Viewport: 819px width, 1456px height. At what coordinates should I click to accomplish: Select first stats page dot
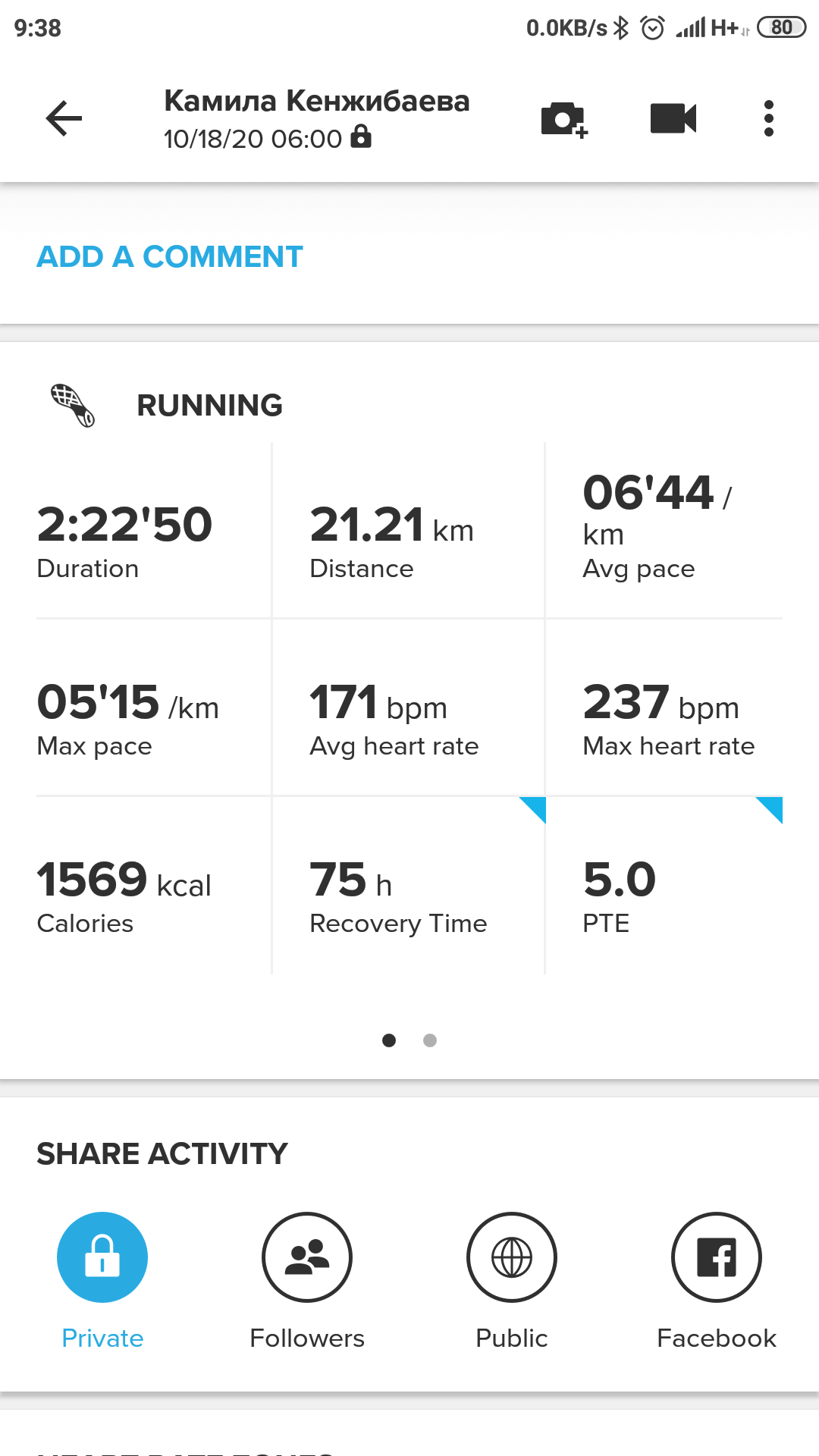click(x=389, y=1040)
